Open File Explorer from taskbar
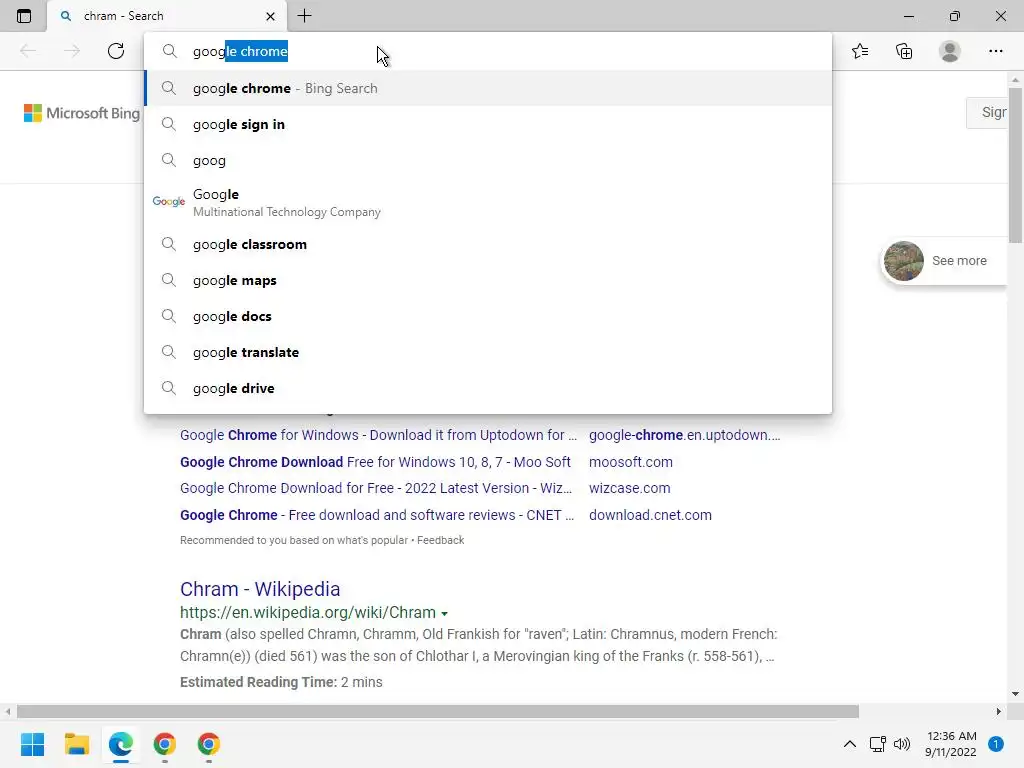The width and height of the screenshot is (1024, 768). [x=76, y=744]
